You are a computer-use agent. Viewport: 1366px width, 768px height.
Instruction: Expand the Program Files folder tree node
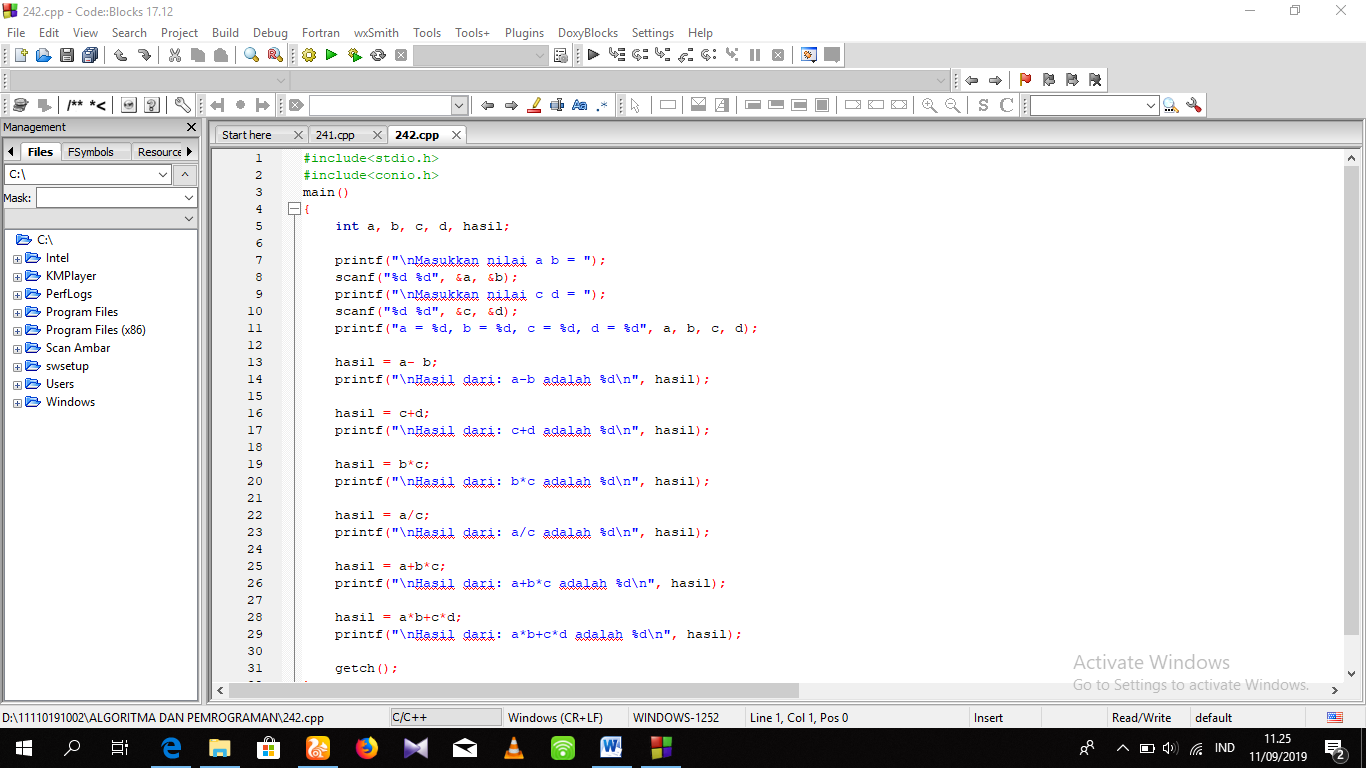pyautogui.click(x=17, y=313)
